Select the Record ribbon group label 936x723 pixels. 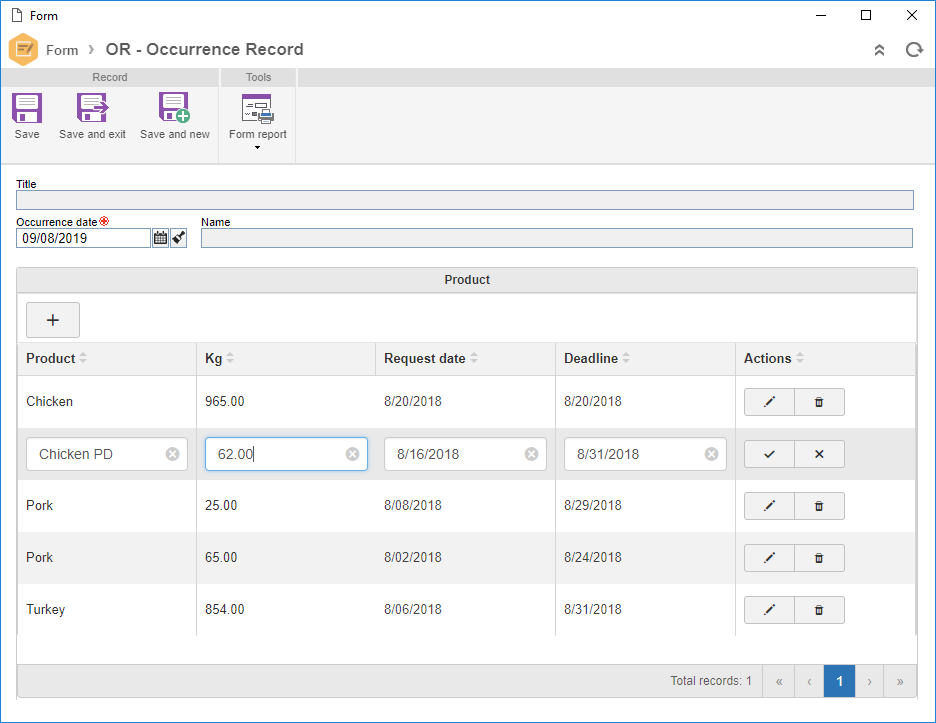(x=110, y=77)
